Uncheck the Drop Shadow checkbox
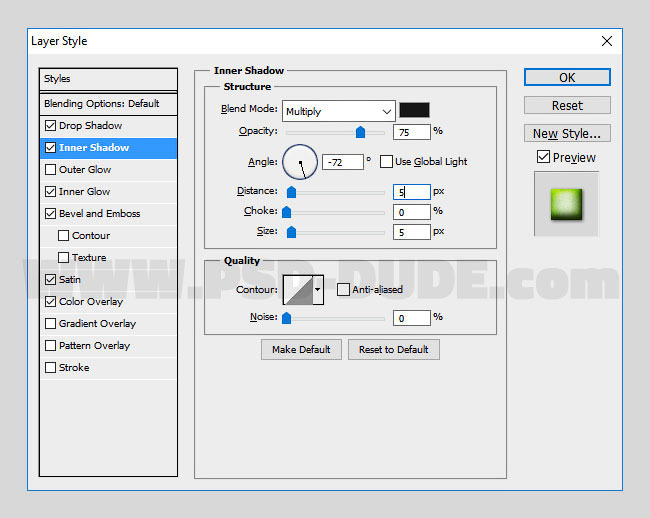Image resolution: width=650 pixels, height=518 pixels. tap(51, 126)
